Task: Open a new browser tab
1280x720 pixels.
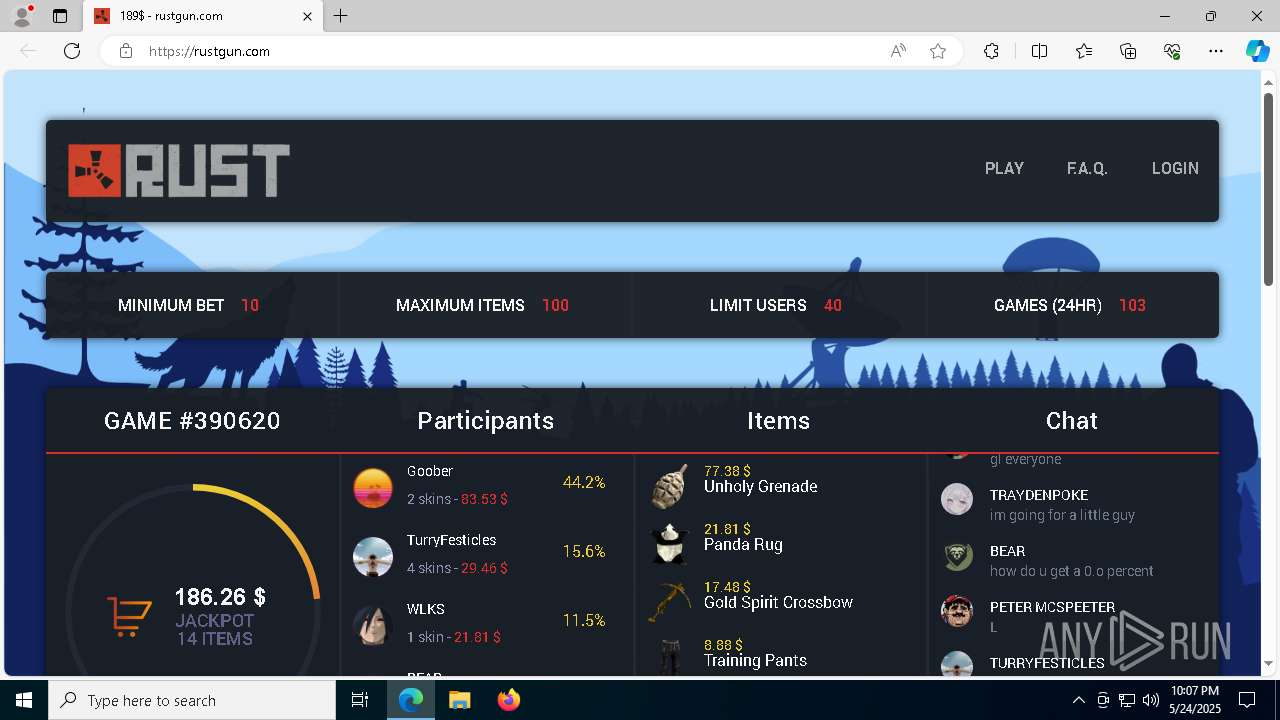Action: coord(341,16)
